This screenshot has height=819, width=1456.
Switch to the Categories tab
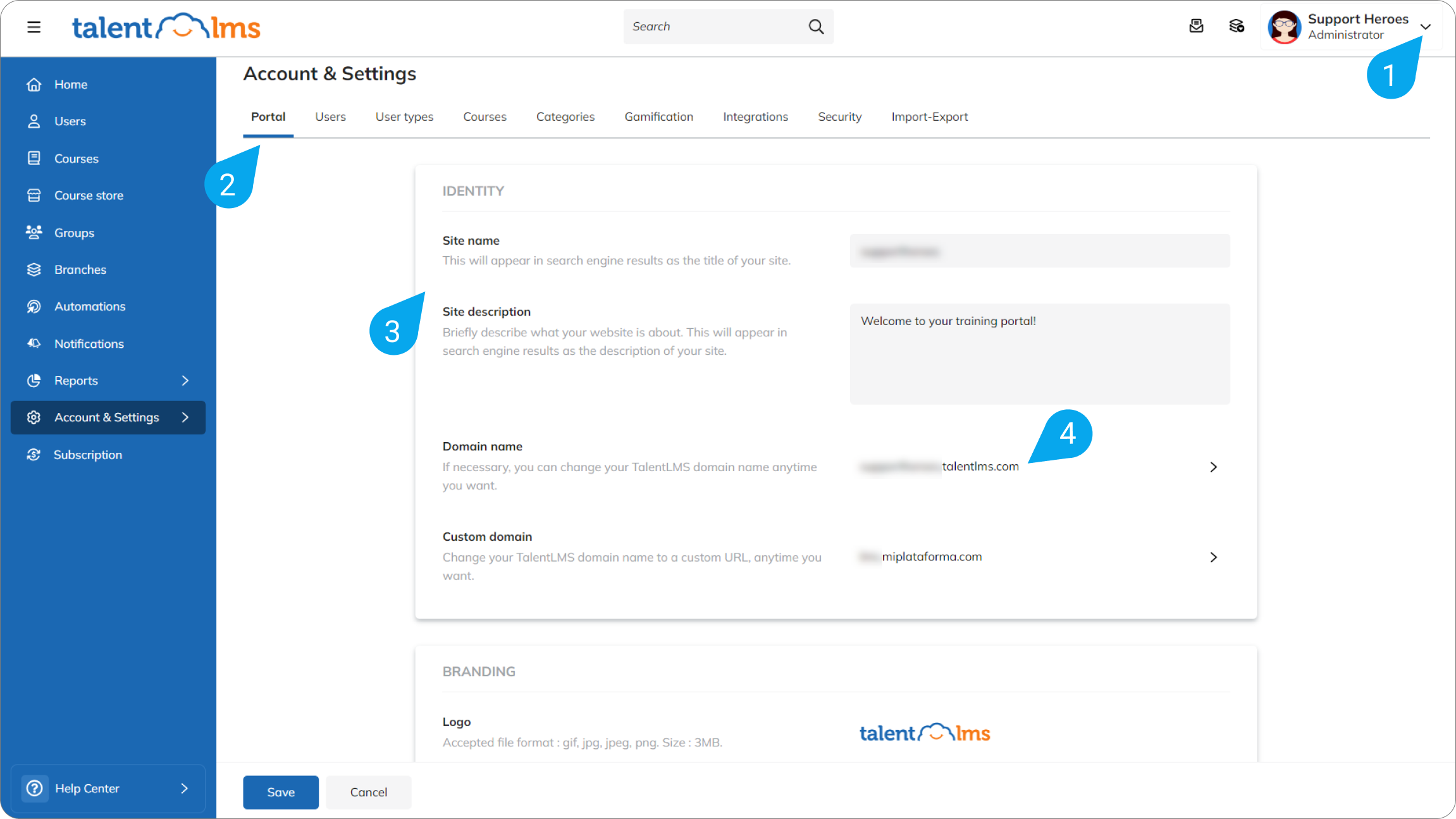565,117
